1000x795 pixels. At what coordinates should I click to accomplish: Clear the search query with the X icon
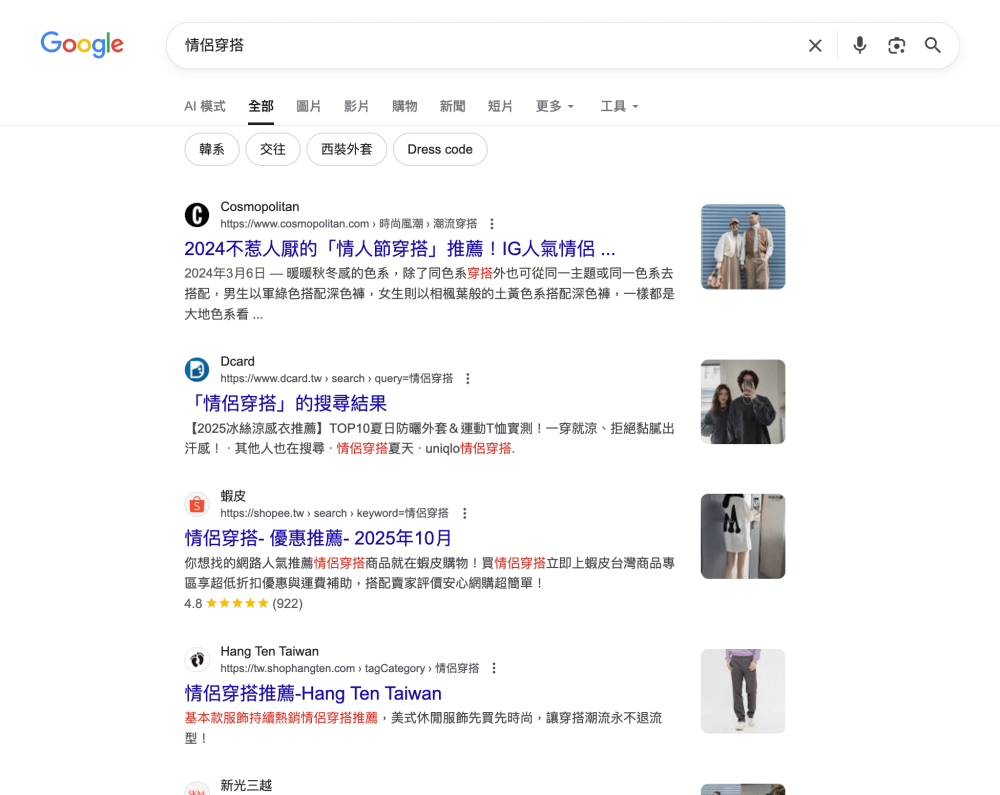[x=815, y=45]
